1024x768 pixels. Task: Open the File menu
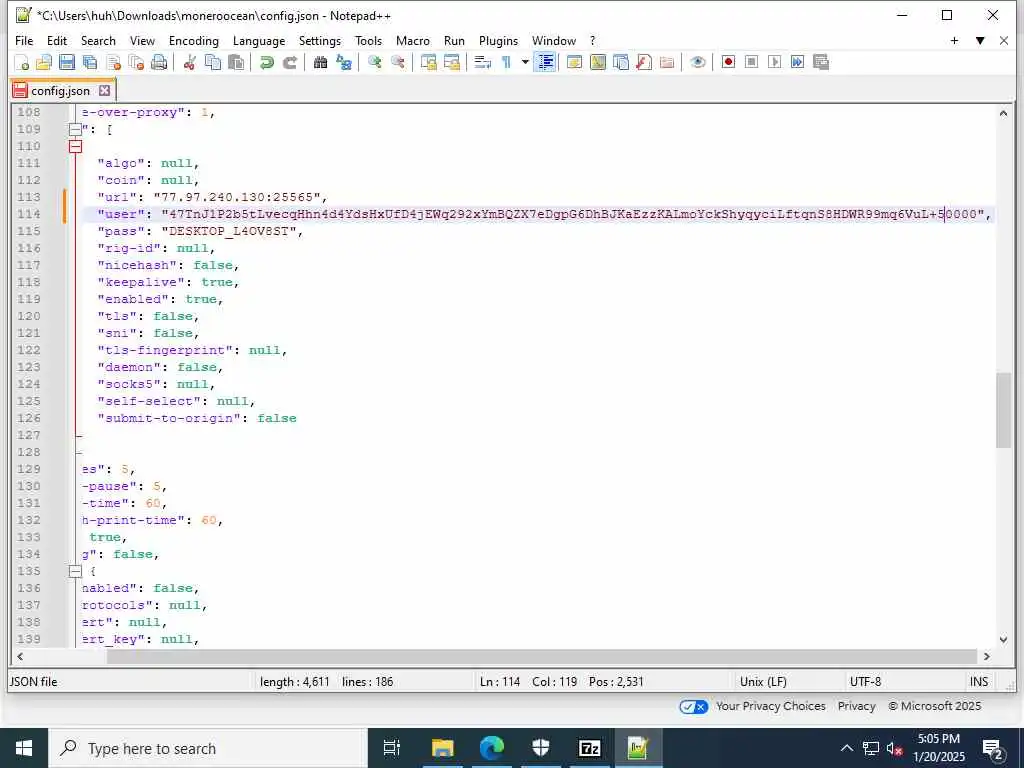click(24, 40)
